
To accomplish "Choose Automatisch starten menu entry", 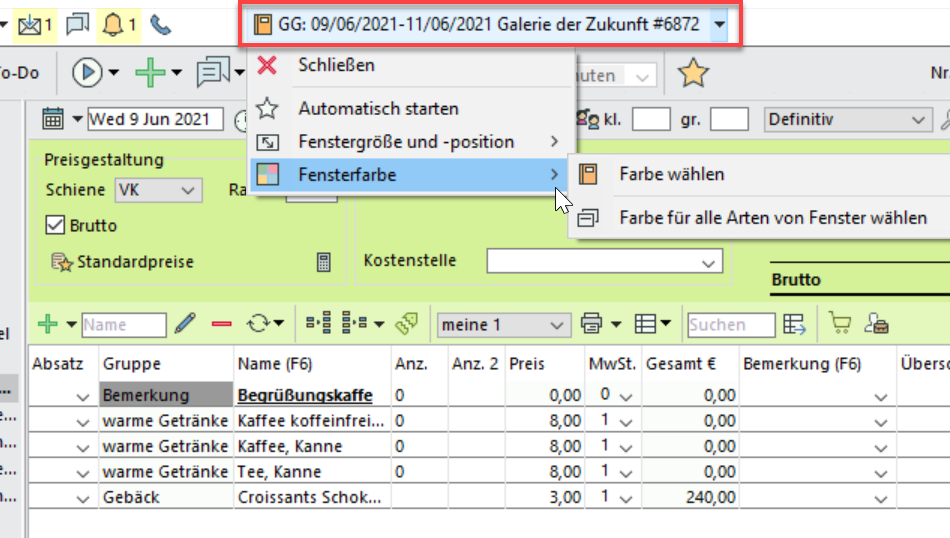I will [378, 108].
